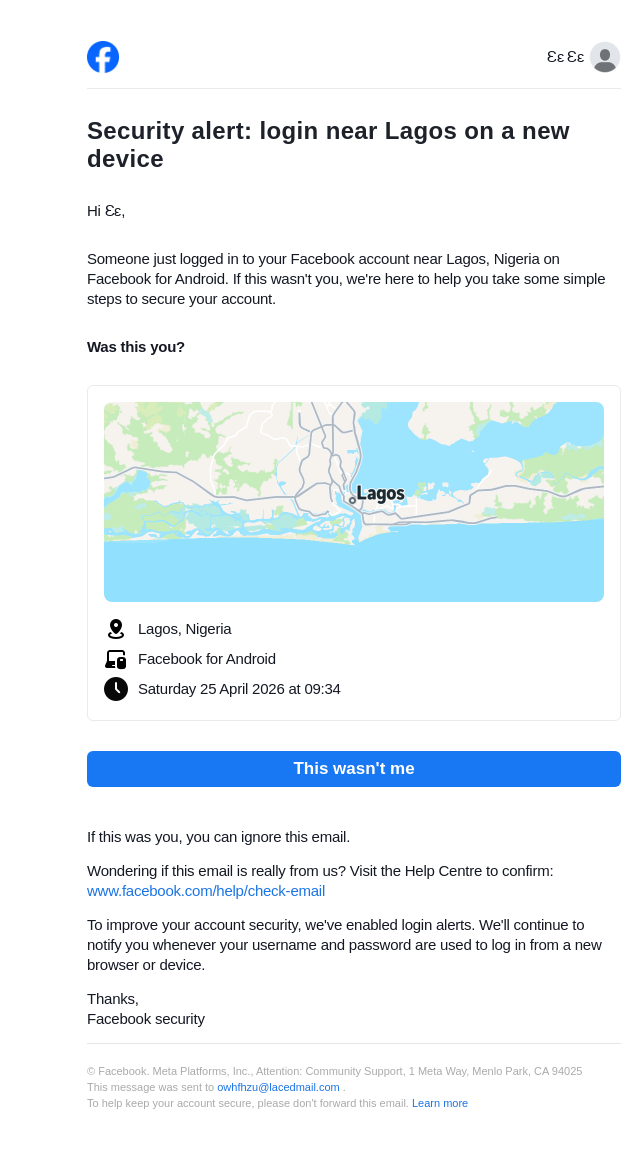Click the Saturday 25 April 2026 timestamp
This screenshot has height=1159, width=624.
click(239, 689)
